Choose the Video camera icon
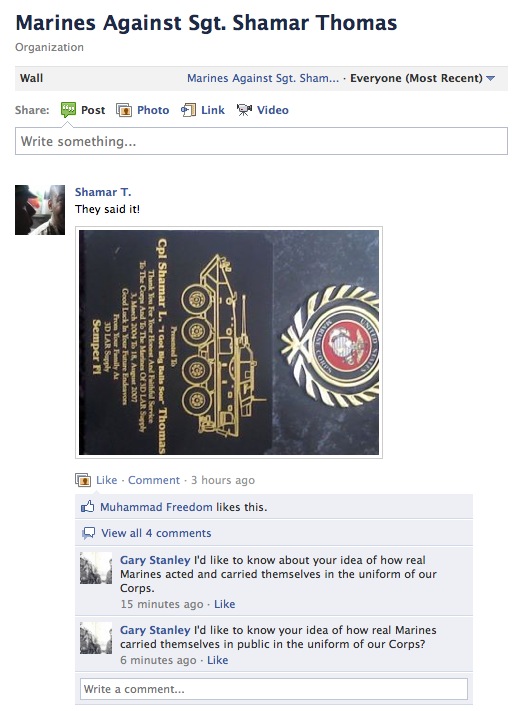This screenshot has width=512, height=711. [x=244, y=110]
